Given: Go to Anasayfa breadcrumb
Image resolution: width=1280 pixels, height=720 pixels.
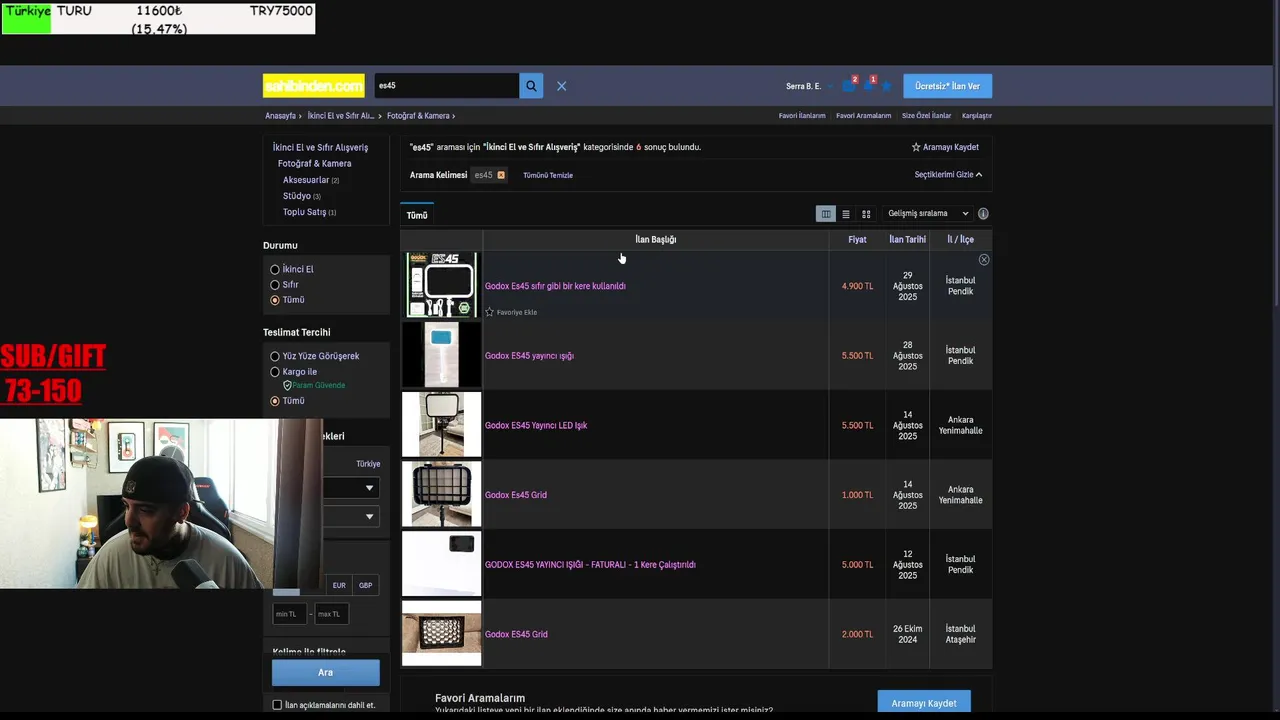Looking at the screenshot, I should (280, 116).
